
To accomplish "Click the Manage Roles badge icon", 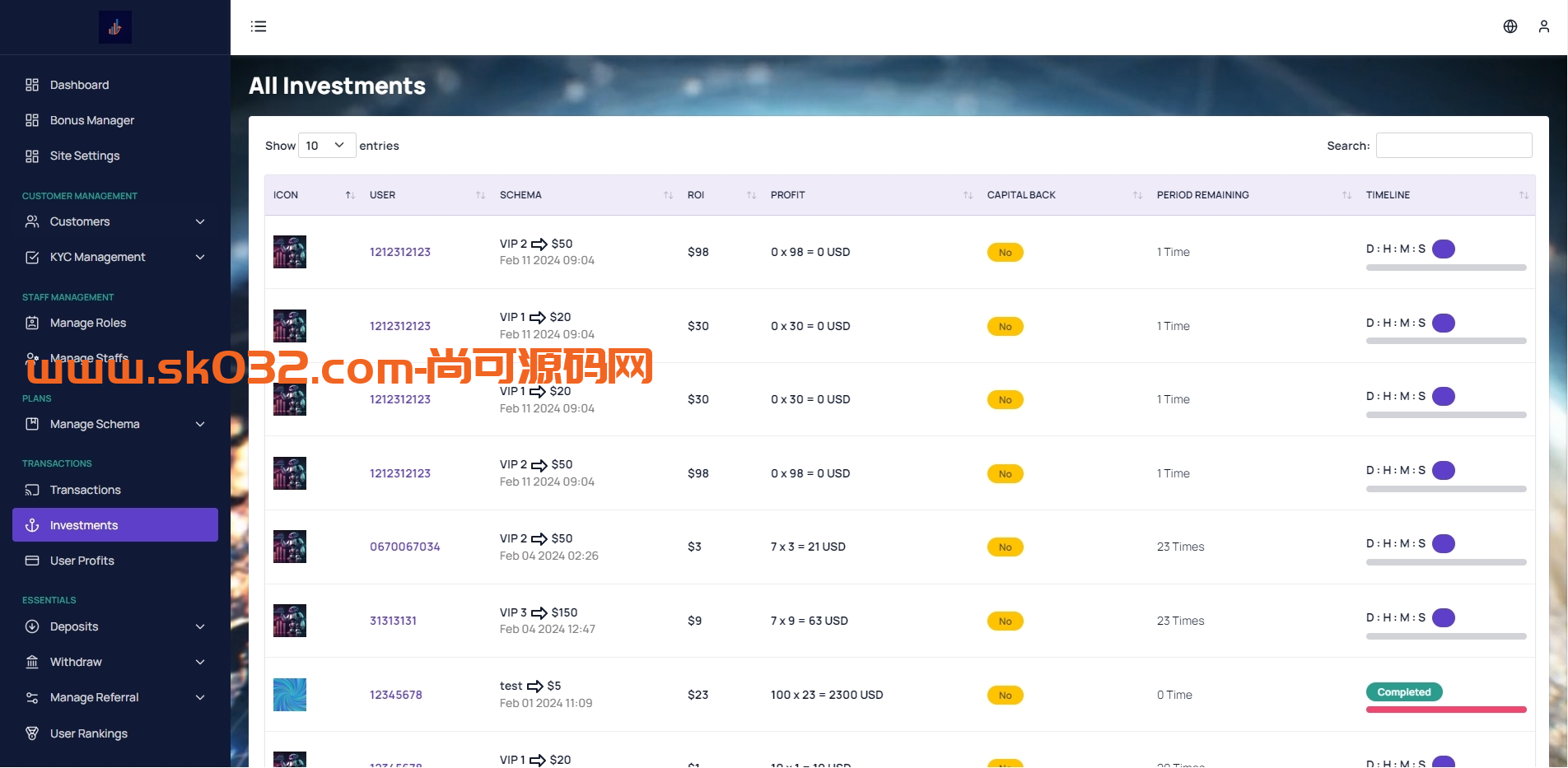I will [x=32, y=323].
